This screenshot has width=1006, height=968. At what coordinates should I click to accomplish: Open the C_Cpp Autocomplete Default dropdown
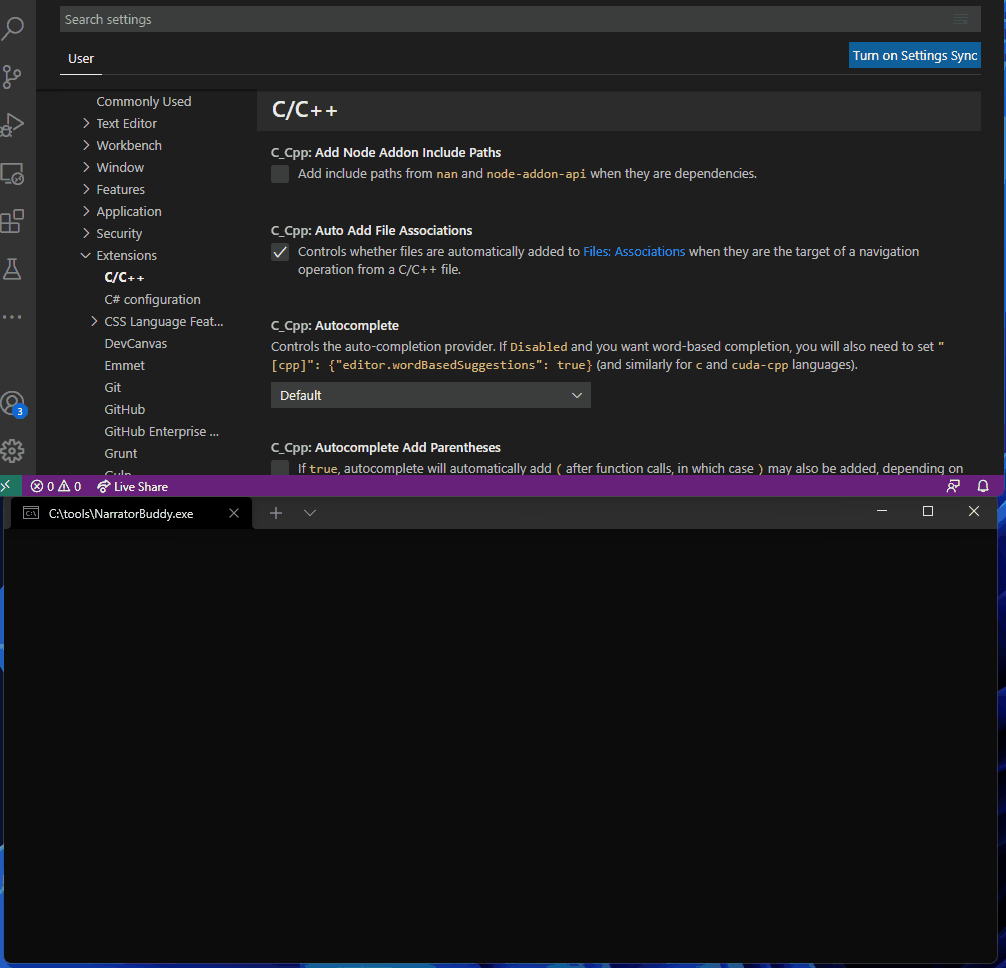point(430,395)
